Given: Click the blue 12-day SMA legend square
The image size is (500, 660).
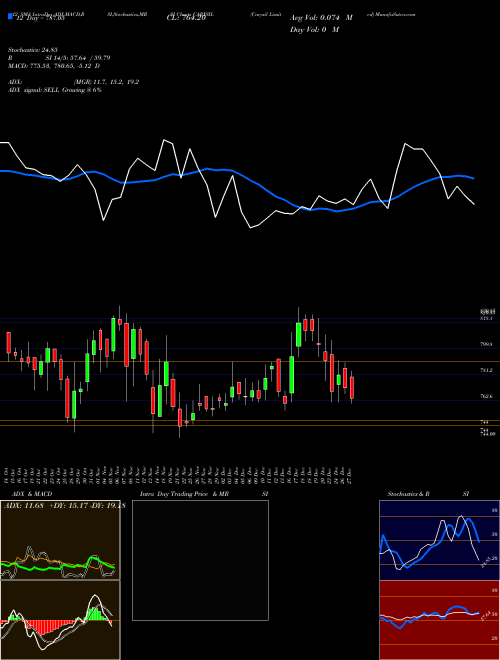Looking at the screenshot, I should tap(10, 16).
